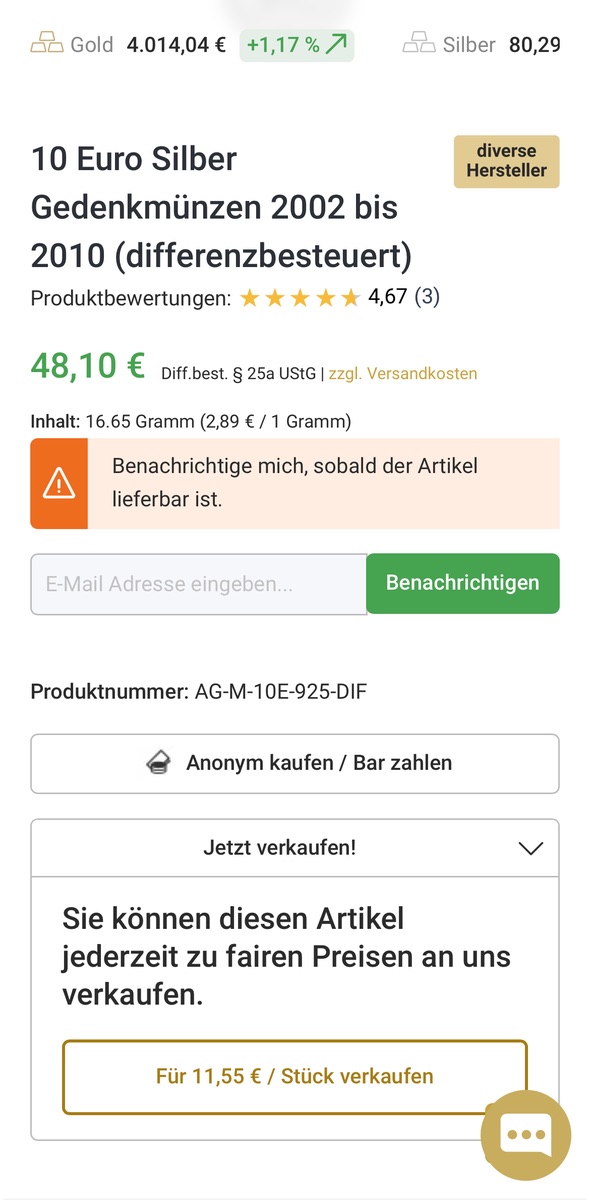
Task: Click the Benachrichtigen button
Action: [463, 583]
